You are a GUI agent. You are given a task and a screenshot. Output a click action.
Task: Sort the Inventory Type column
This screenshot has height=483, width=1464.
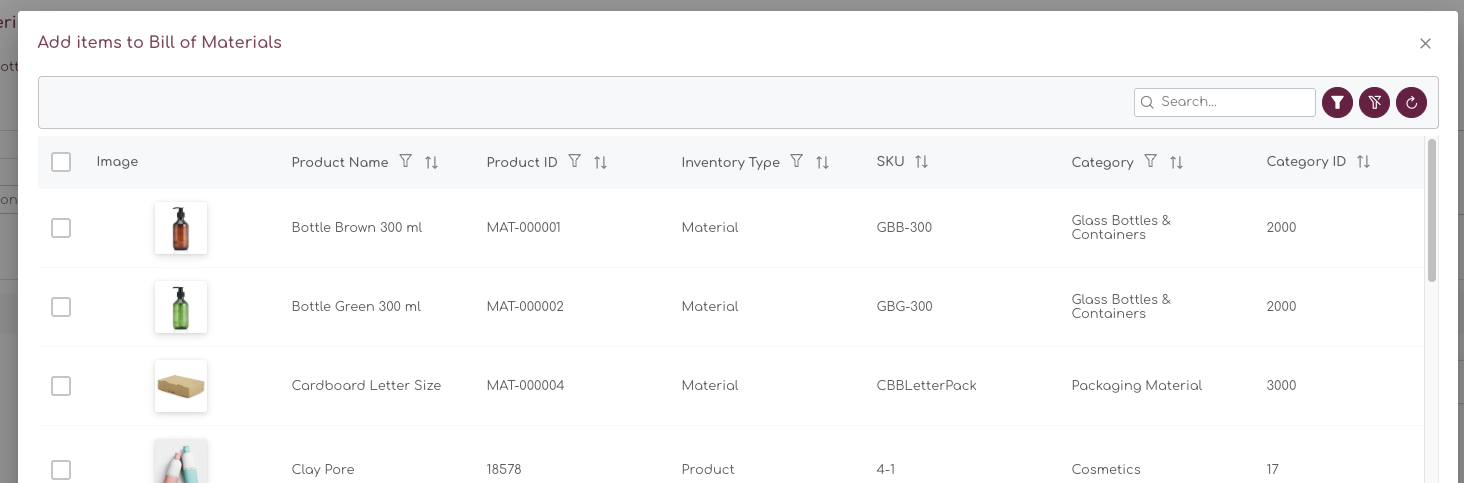pyautogui.click(x=822, y=162)
